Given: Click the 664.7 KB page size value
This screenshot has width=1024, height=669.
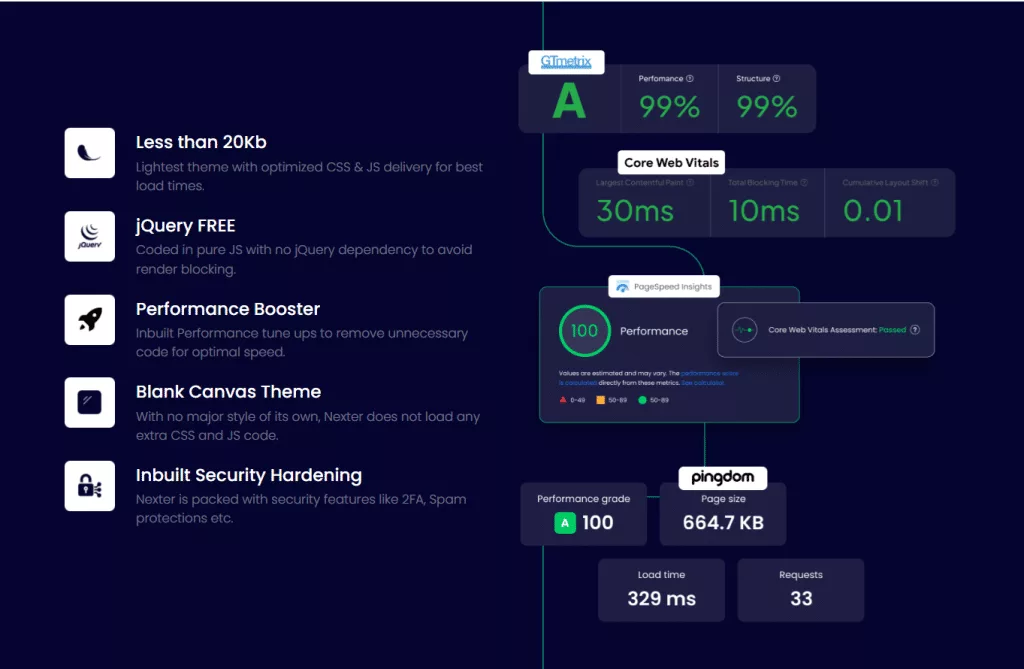Looking at the screenshot, I should coord(723,523).
